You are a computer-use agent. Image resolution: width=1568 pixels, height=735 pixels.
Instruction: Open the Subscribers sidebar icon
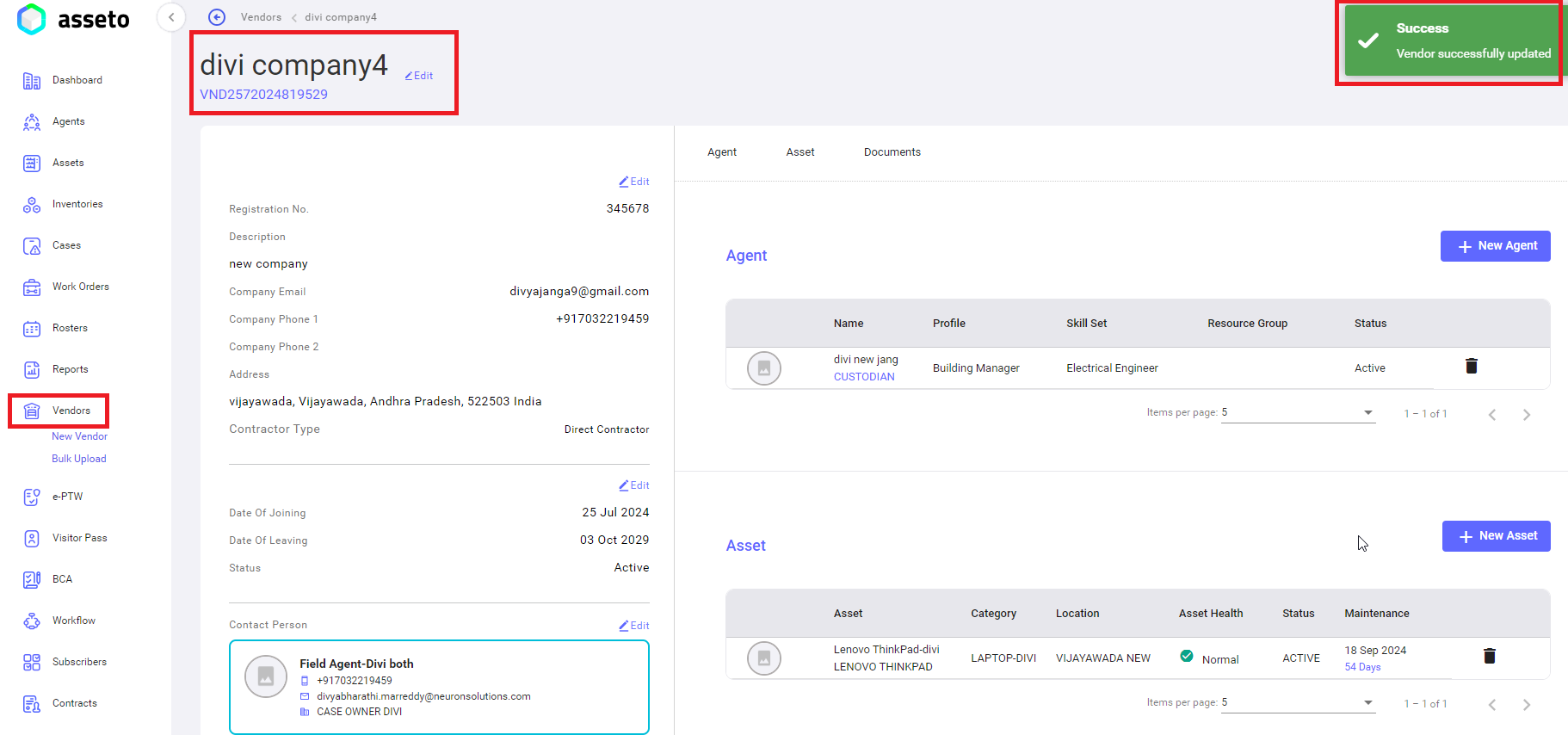click(32, 663)
